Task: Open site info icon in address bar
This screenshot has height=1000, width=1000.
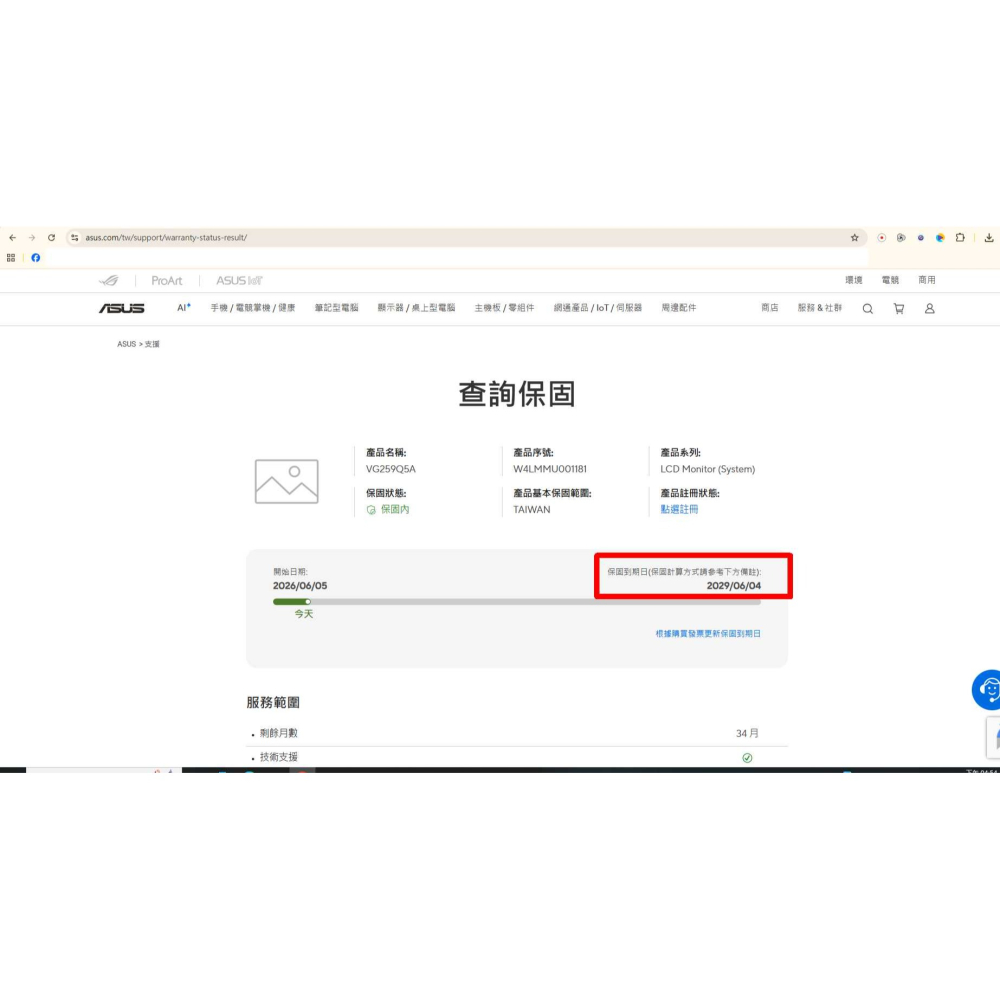Action: (75, 237)
